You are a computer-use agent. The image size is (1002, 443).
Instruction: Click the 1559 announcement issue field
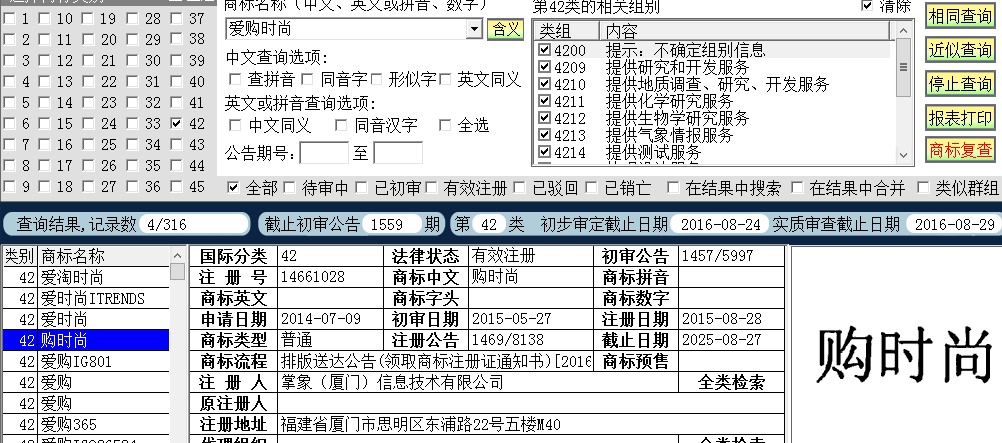point(392,224)
